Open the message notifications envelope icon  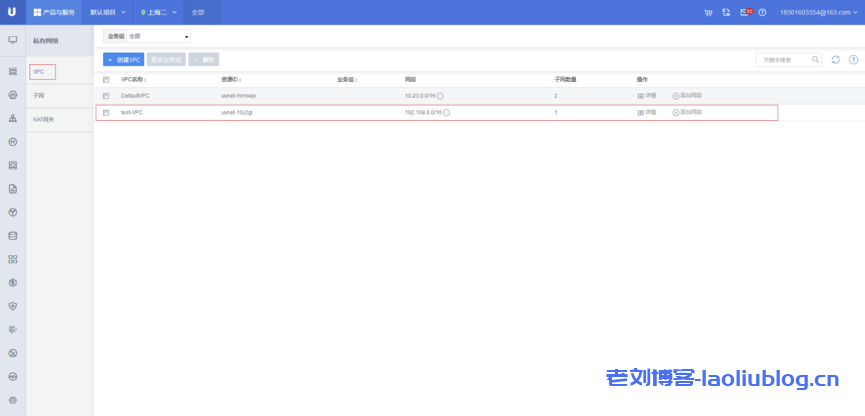click(x=745, y=13)
